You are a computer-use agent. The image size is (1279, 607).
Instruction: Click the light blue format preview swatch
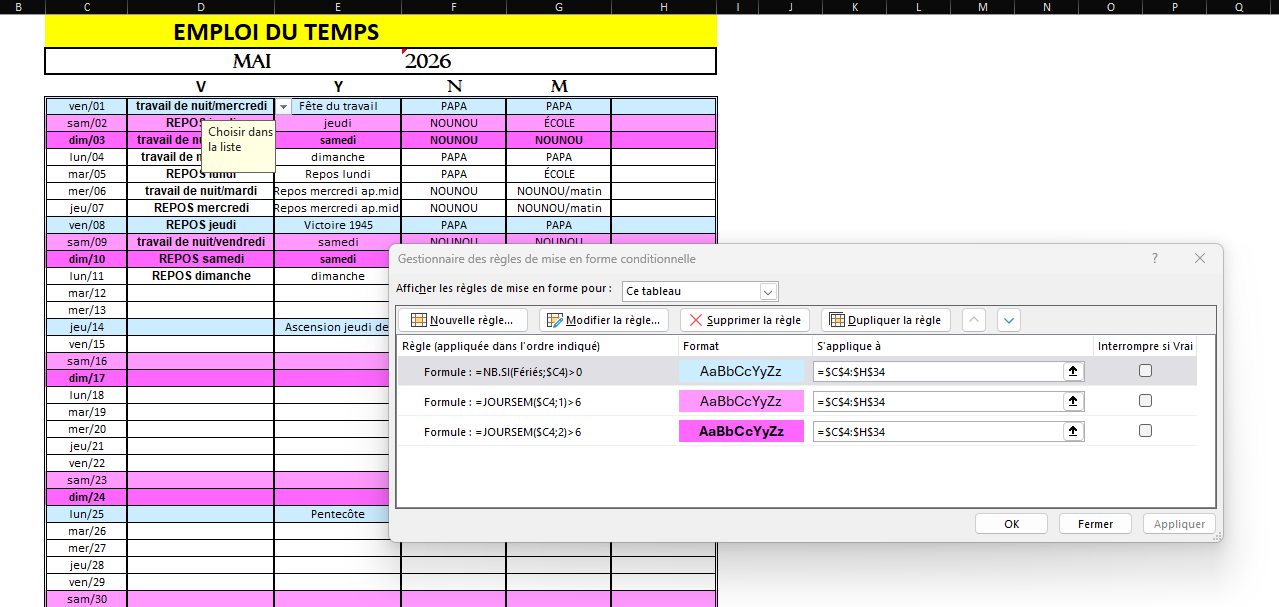(741, 371)
